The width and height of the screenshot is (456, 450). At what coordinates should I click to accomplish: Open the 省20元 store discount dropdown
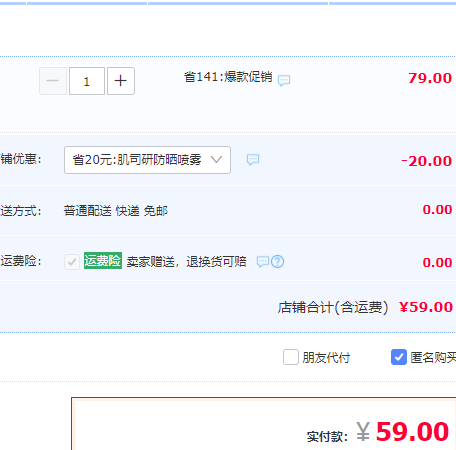point(147,160)
